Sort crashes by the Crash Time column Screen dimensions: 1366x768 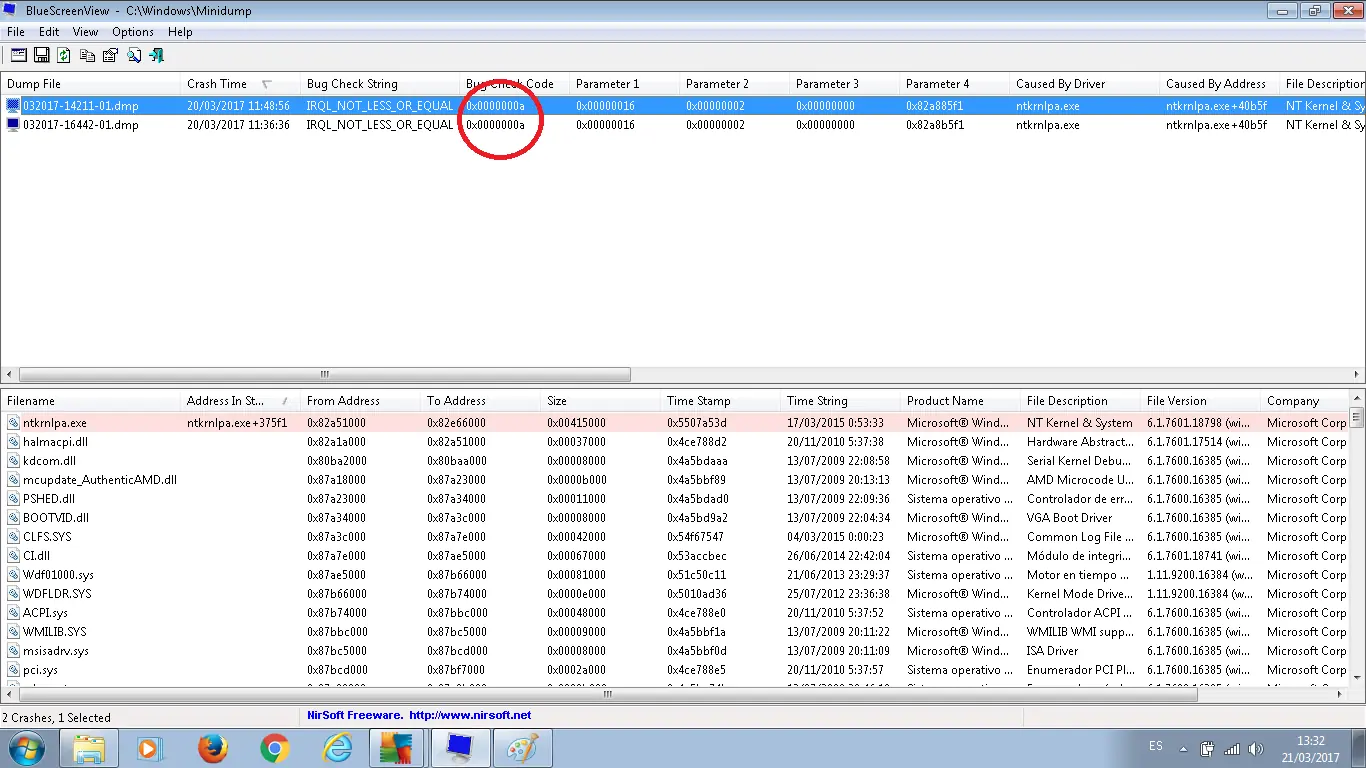click(240, 84)
